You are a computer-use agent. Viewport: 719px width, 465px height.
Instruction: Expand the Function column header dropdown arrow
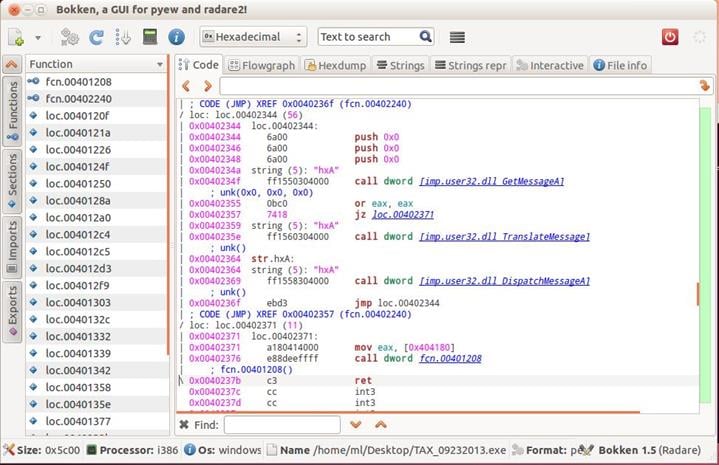coord(160,64)
